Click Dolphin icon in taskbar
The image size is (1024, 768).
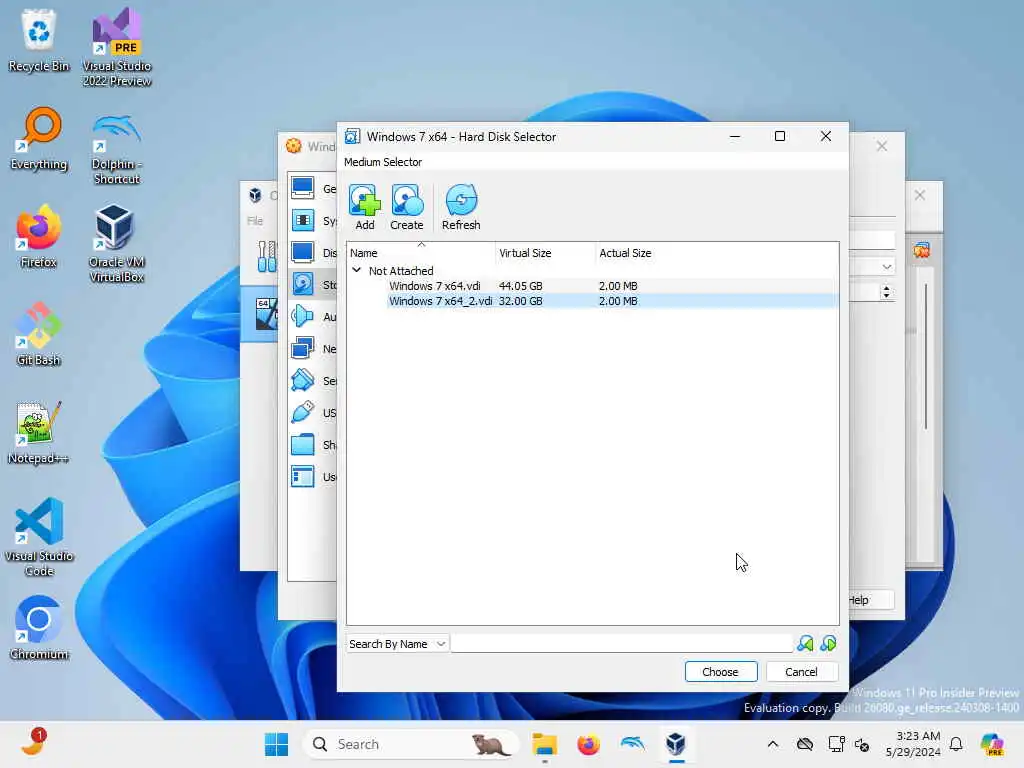[x=632, y=744]
